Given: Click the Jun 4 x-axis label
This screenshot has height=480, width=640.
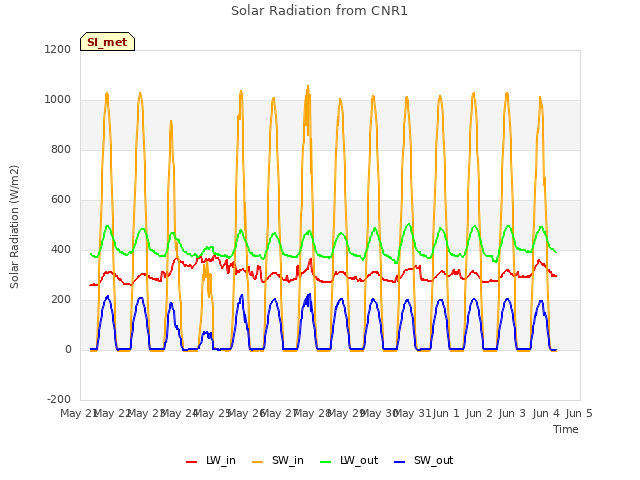Looking at the screenshot, I should pyautogui.click(x=546, y=413).
